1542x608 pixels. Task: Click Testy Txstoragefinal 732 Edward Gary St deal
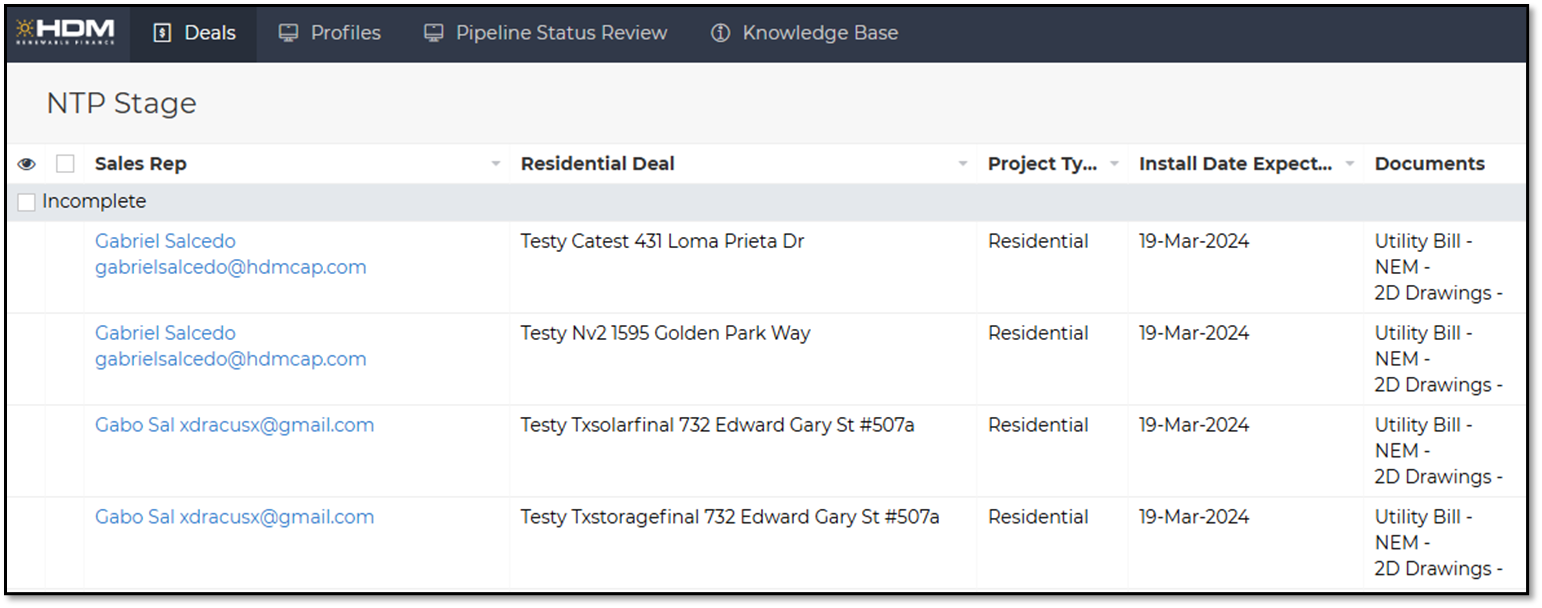(x=729, y=517)
